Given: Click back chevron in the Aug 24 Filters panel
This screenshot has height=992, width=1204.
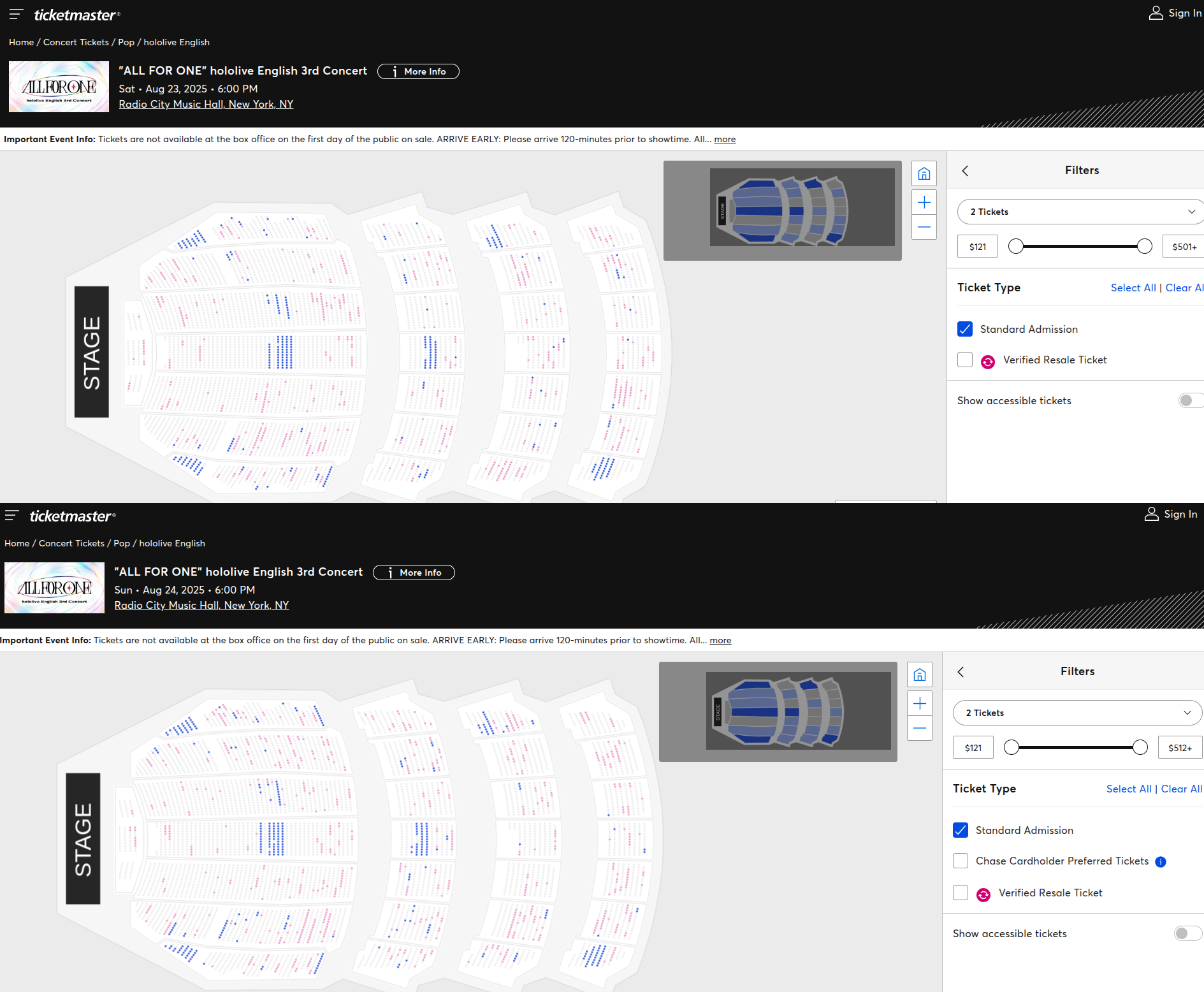Looking at the screenshot, I should [961, 671].
